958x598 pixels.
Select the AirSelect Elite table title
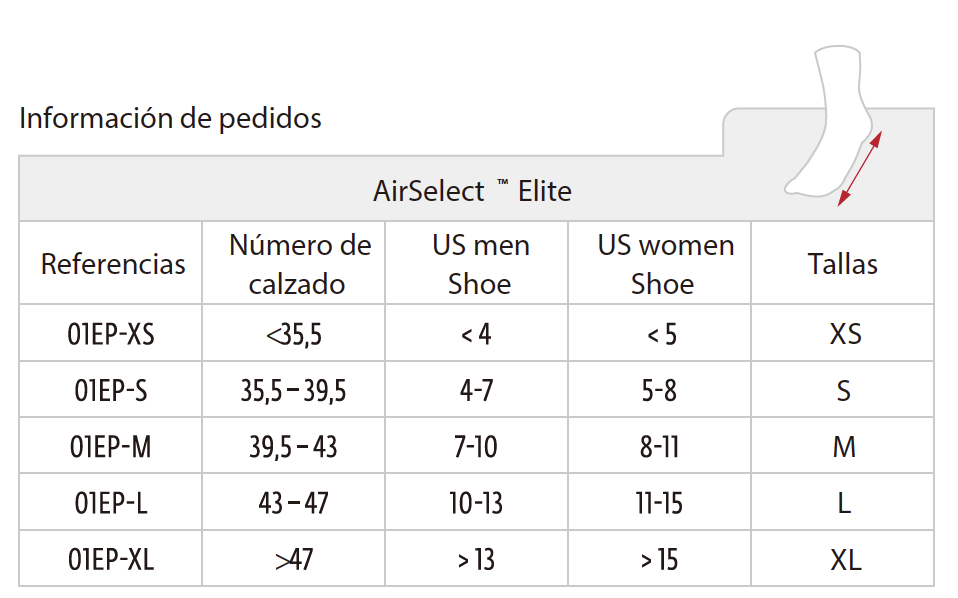coord(472,191)
